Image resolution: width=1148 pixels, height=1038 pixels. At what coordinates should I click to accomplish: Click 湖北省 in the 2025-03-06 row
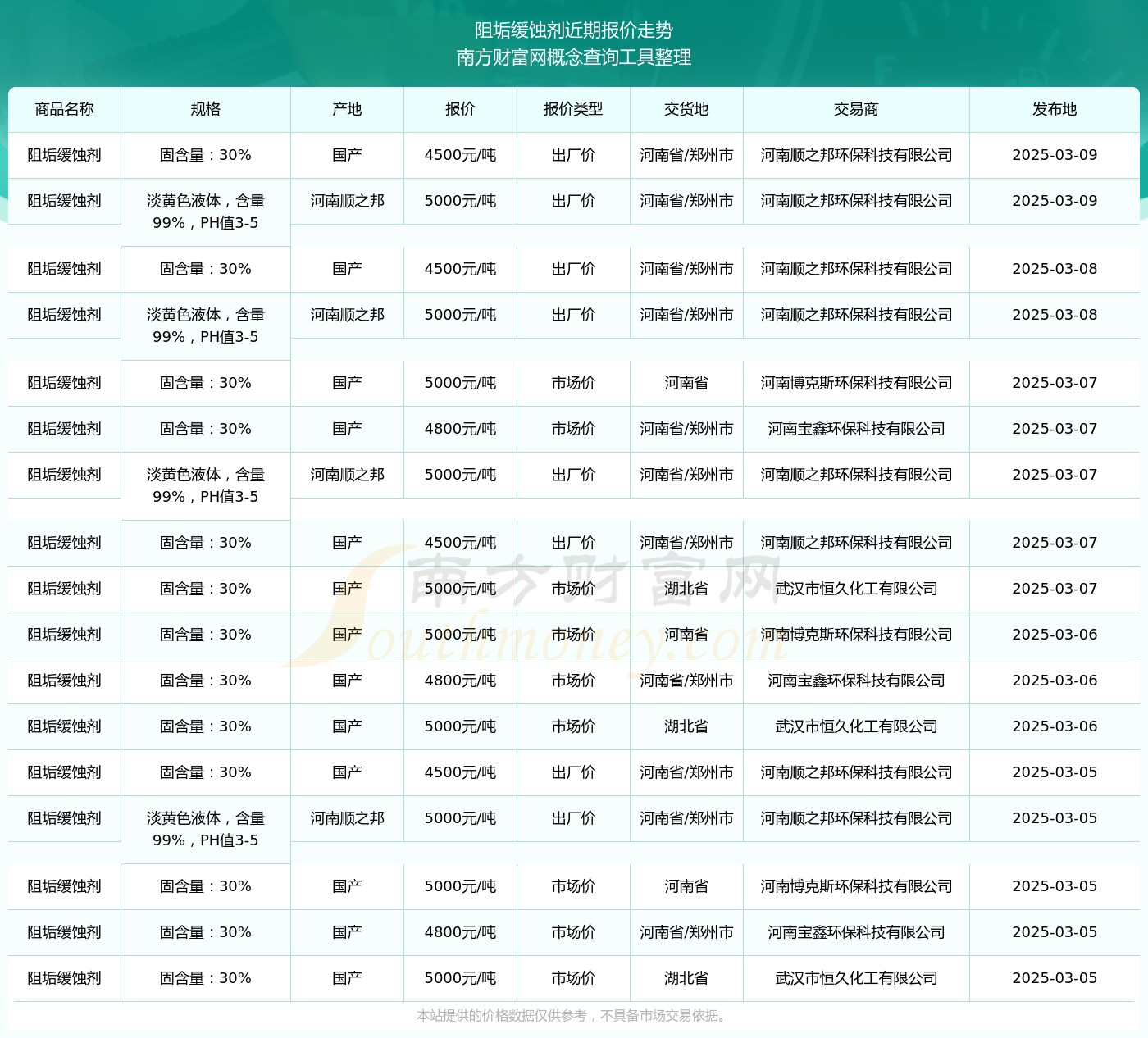pyautogui.click(x=686, y=726)
